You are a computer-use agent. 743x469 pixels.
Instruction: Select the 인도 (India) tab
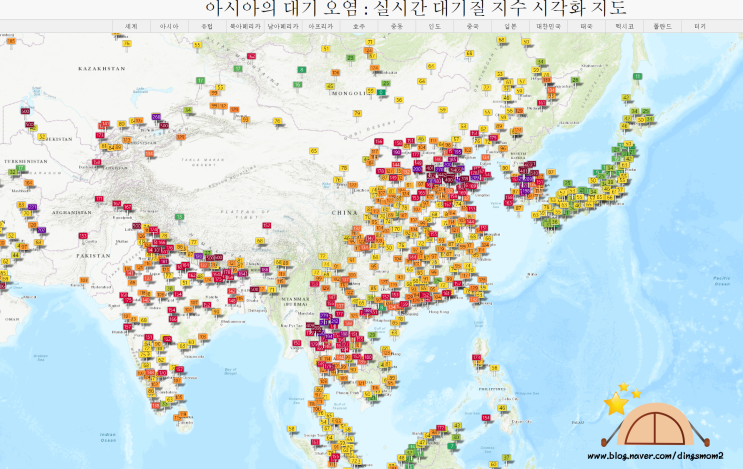coord(435,27)
